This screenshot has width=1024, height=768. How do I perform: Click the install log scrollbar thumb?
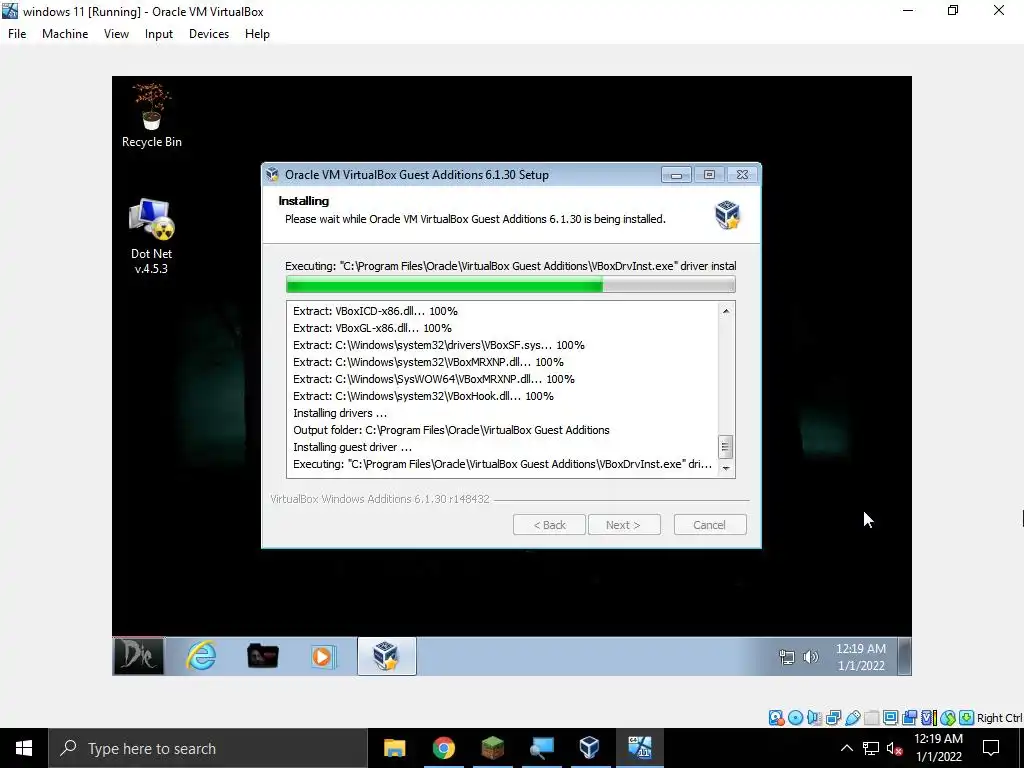pyautogui.click(x=726, y=447)
